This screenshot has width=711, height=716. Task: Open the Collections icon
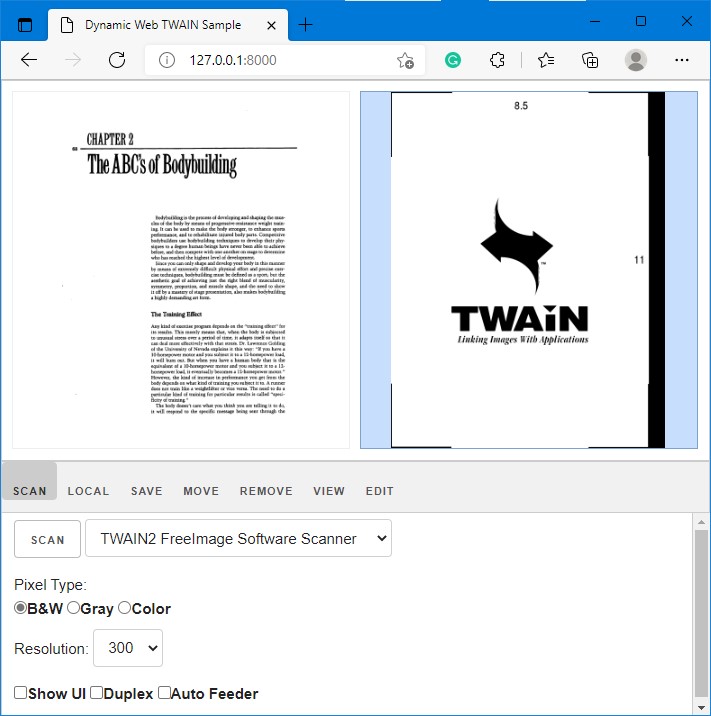pos(590,60)
